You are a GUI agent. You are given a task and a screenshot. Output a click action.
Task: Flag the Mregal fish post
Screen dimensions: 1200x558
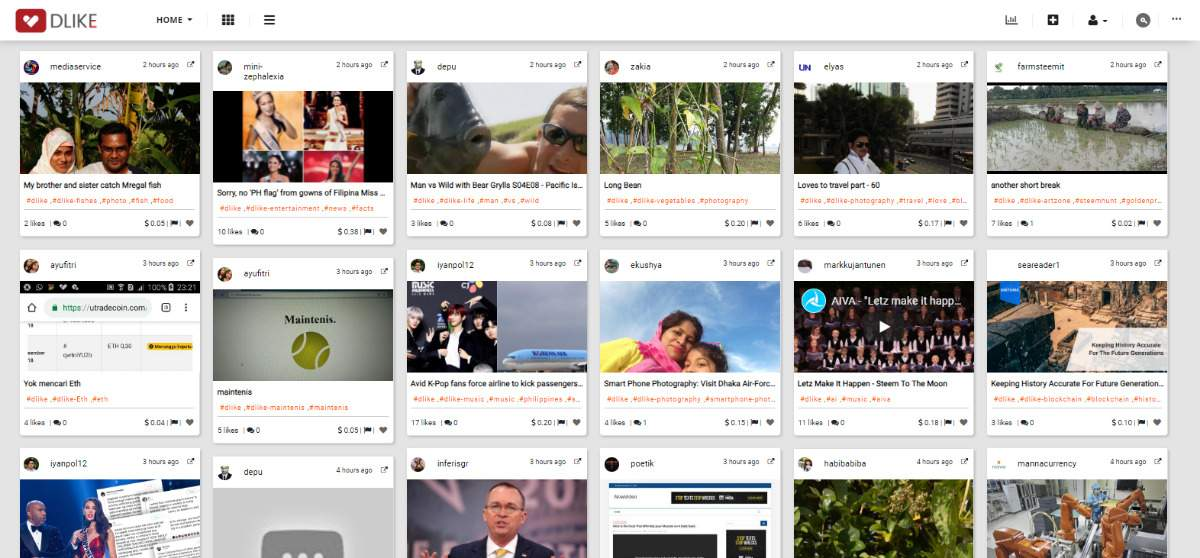[x=176, y=224]
